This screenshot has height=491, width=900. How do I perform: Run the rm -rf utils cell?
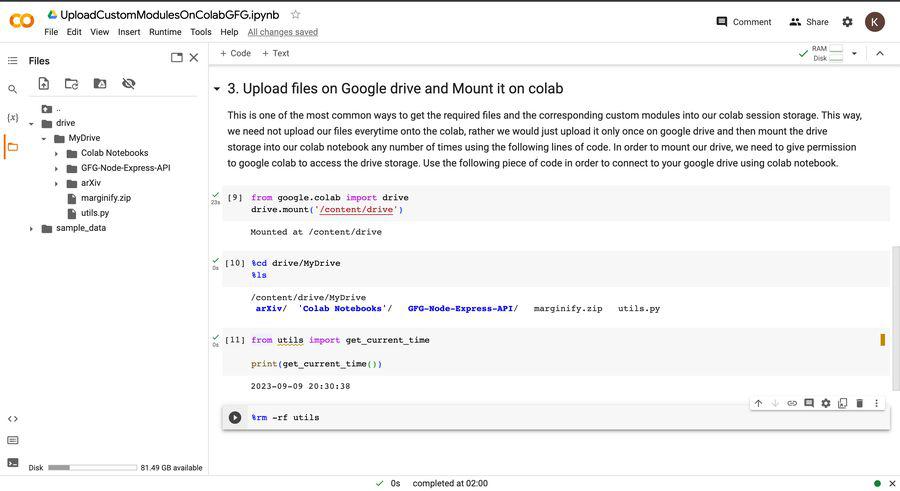pos(235,418)
